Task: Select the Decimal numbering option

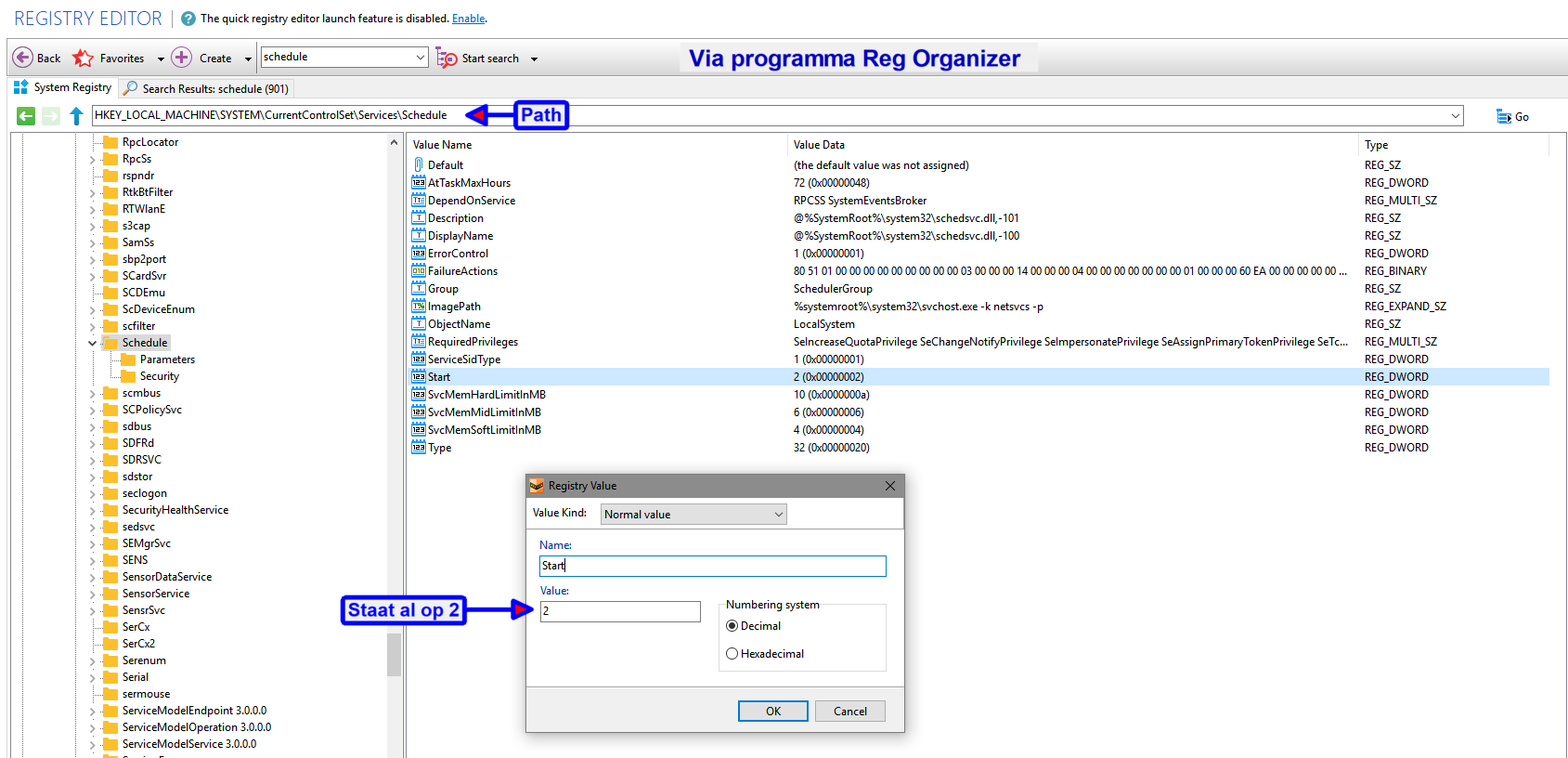Action: click(732, 626)
